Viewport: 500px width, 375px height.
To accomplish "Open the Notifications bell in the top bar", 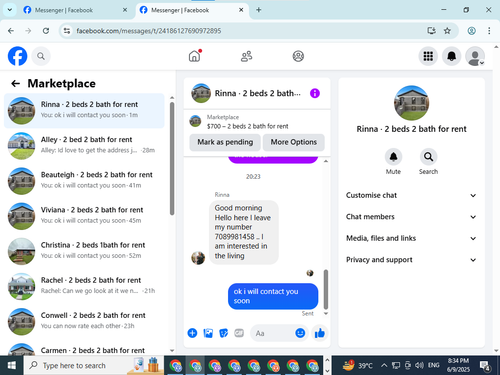I will [451, 56].
